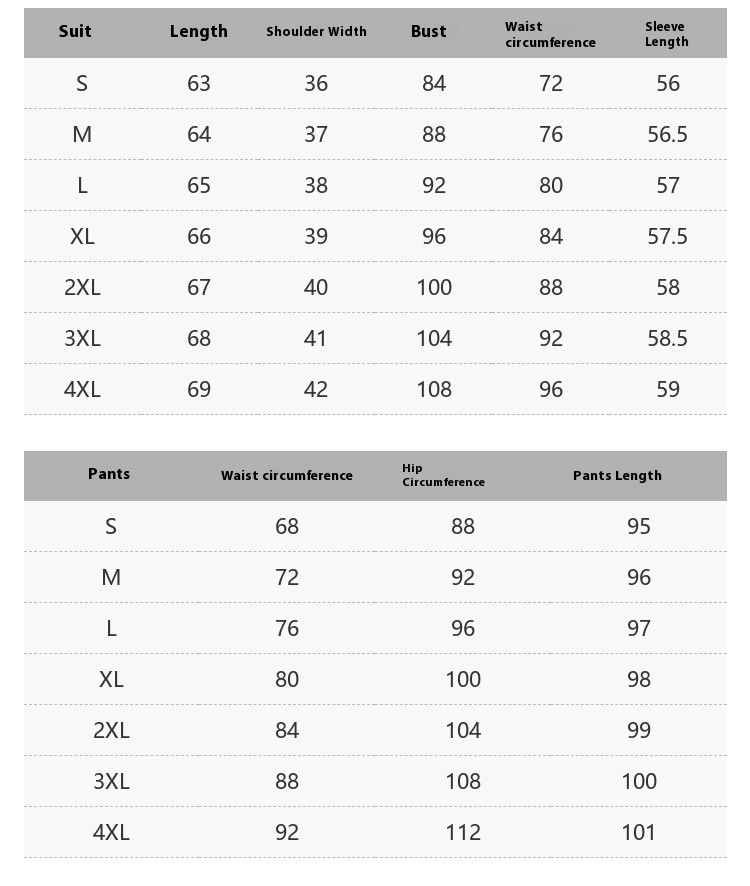This screenshot has height=886, width=750.
Task: Click hip circumference value 112
Action: [x=463, y=832]
